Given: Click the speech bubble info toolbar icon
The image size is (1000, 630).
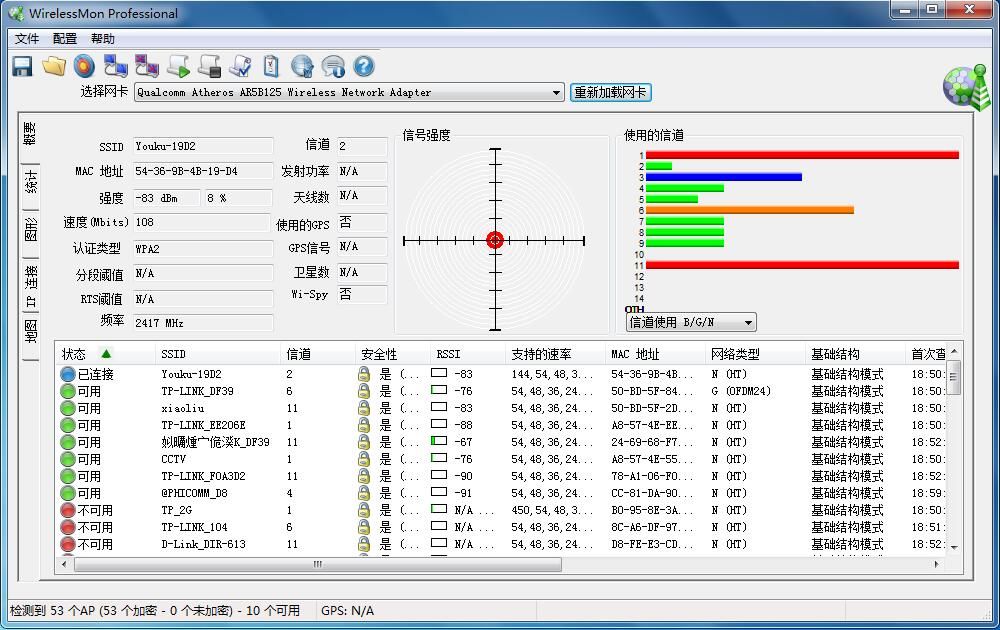Looking at the screenshot, I should tap(333, 66).
